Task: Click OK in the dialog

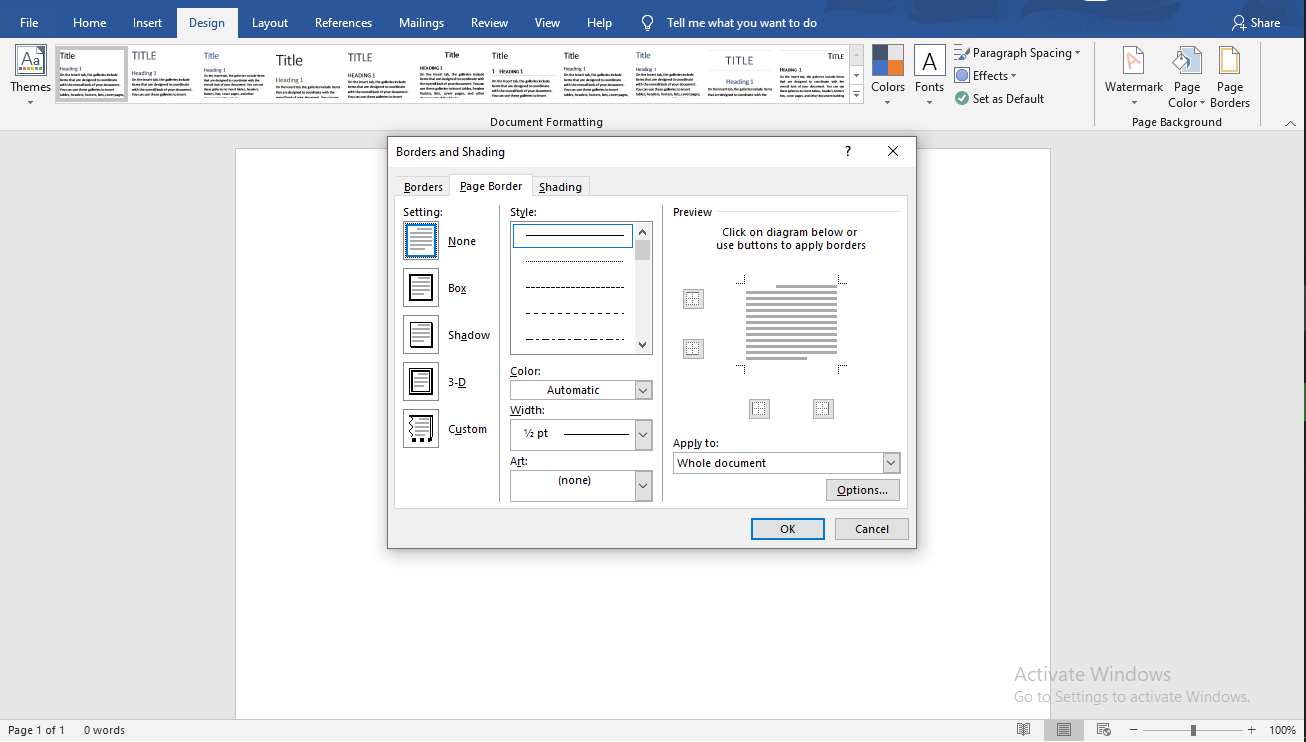Action: [788, 529]
